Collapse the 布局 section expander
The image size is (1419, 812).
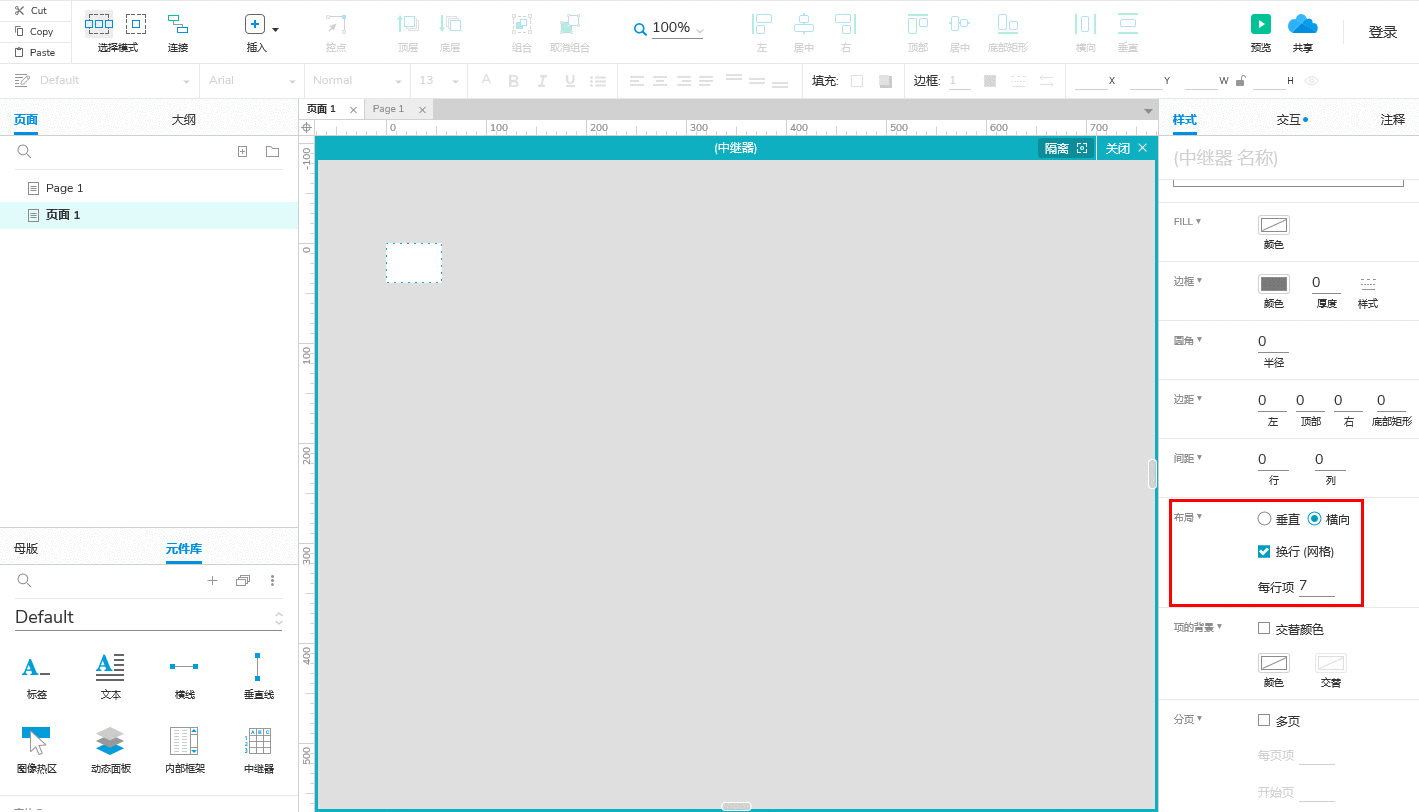pos(1199,517)
